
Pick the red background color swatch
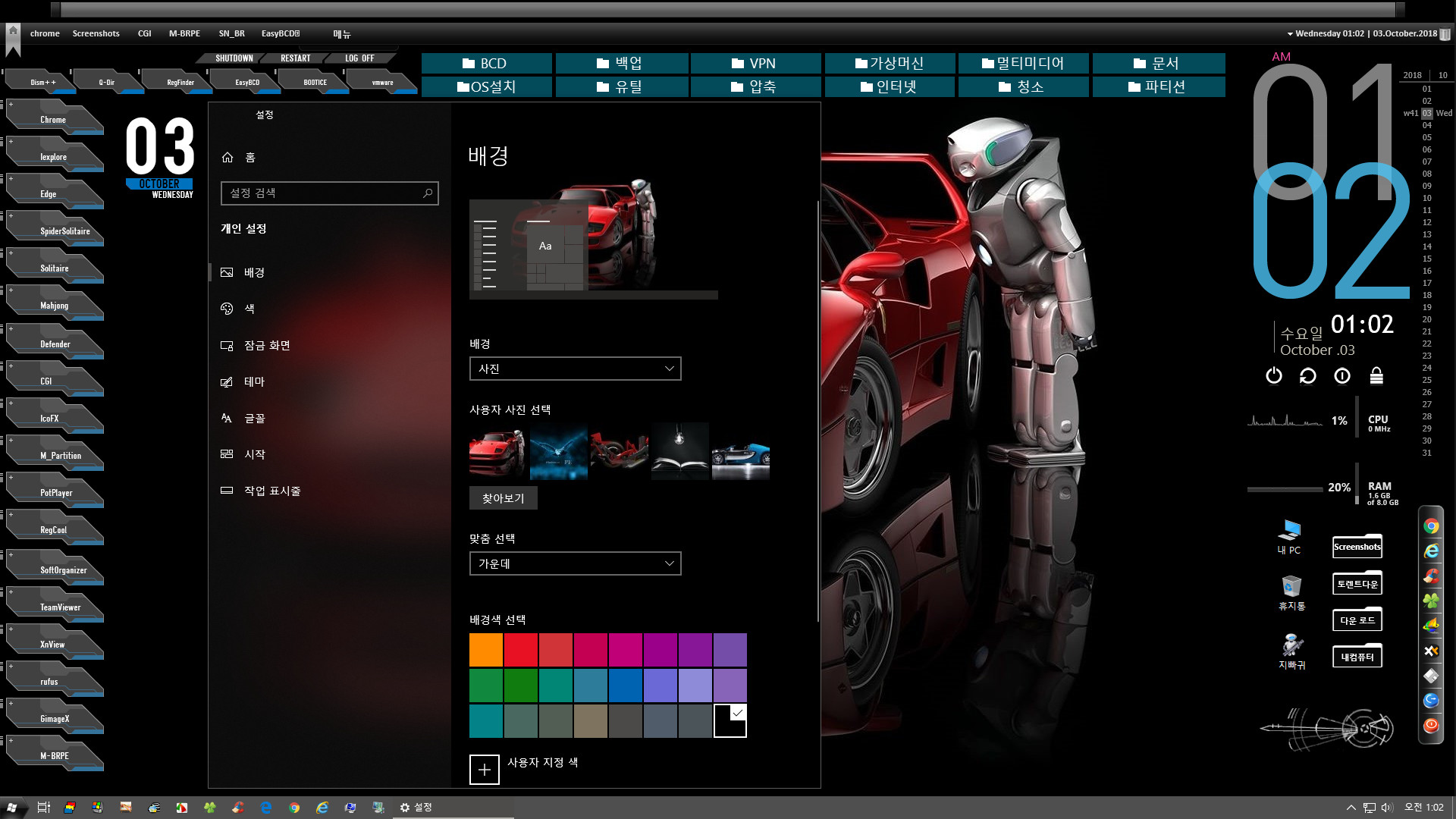(x=521, y=650)
